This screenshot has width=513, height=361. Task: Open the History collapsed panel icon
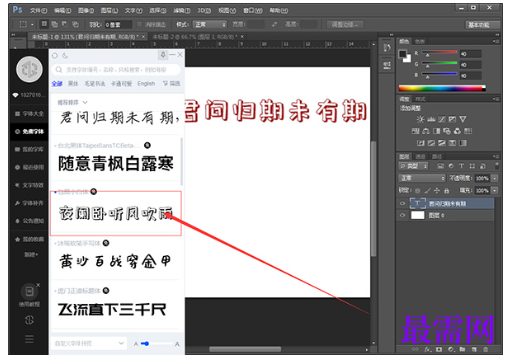pyautogui.click(x=387, y=48)
